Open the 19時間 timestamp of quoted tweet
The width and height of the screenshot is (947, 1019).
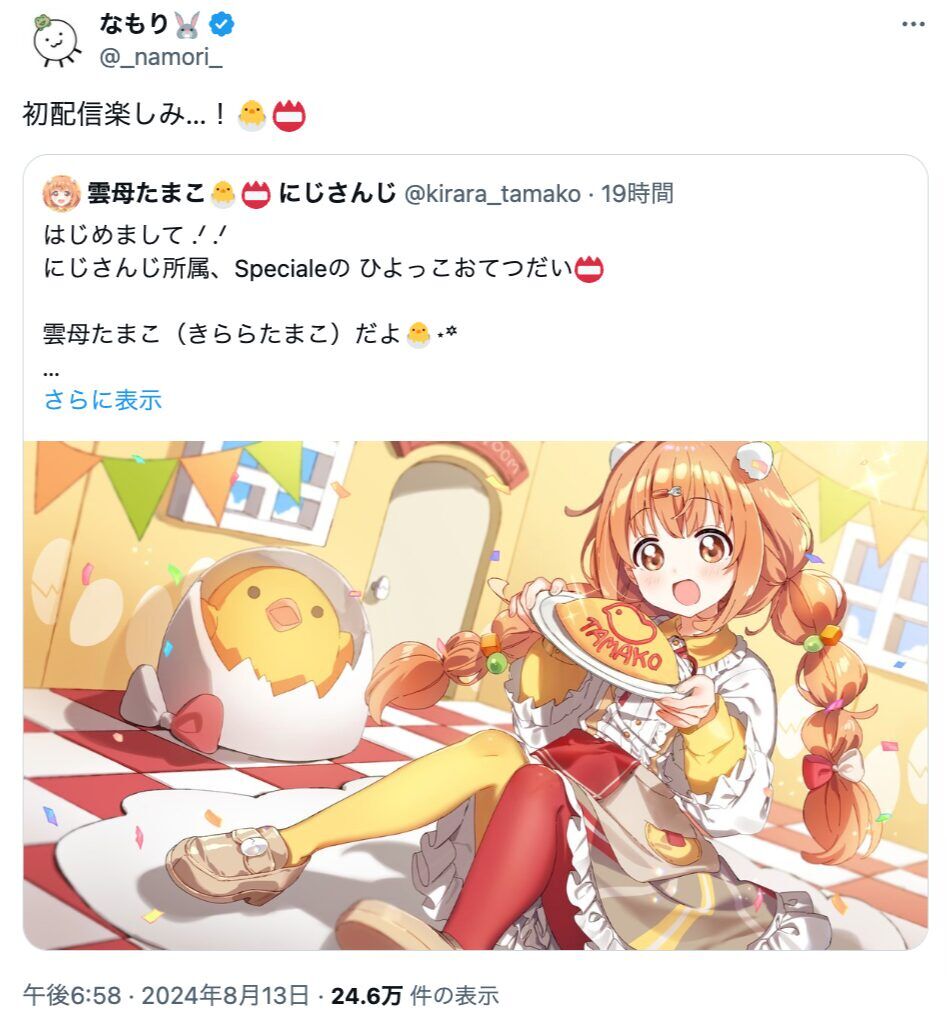coord(636,194)
